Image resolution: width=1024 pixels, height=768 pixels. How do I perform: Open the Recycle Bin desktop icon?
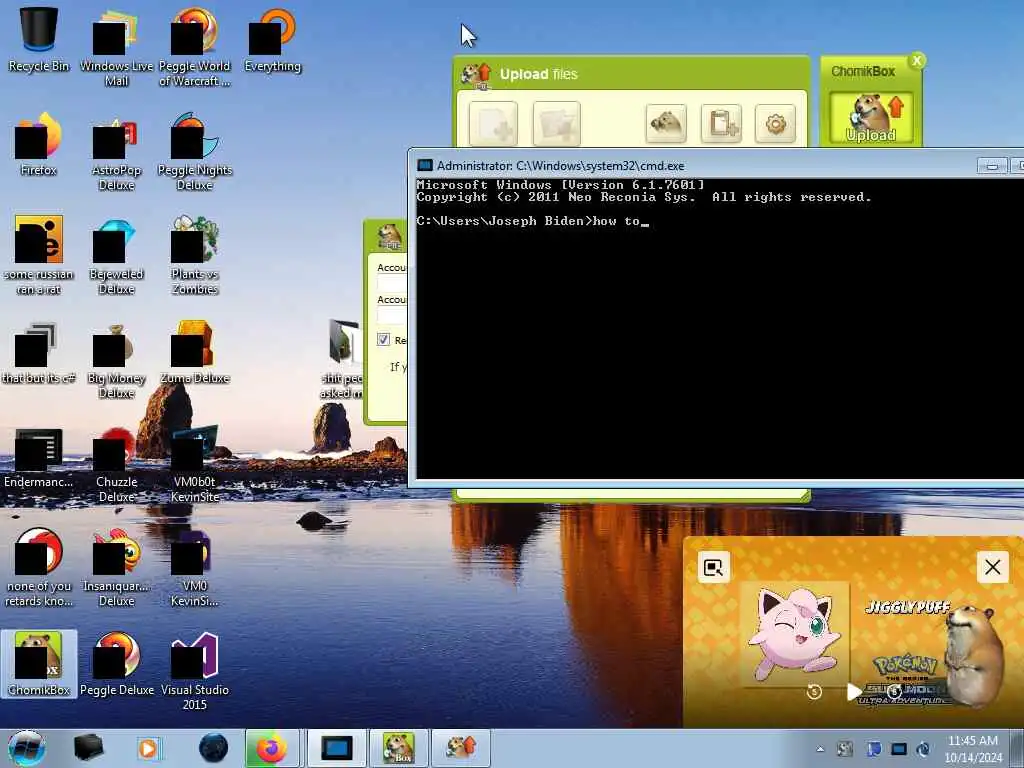coord(39,39)
